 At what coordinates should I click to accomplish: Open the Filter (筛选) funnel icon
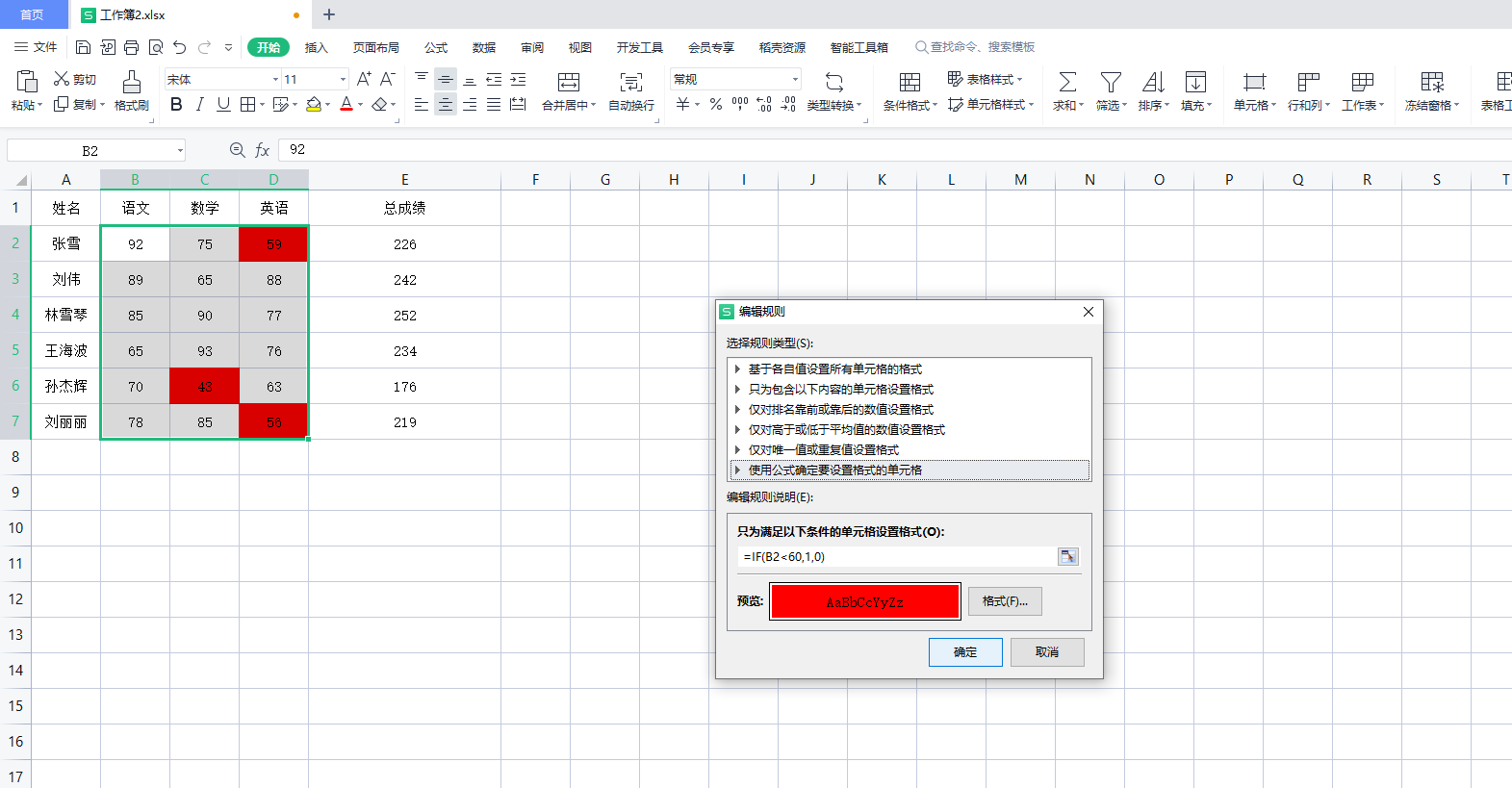(x=1111, y=83)
